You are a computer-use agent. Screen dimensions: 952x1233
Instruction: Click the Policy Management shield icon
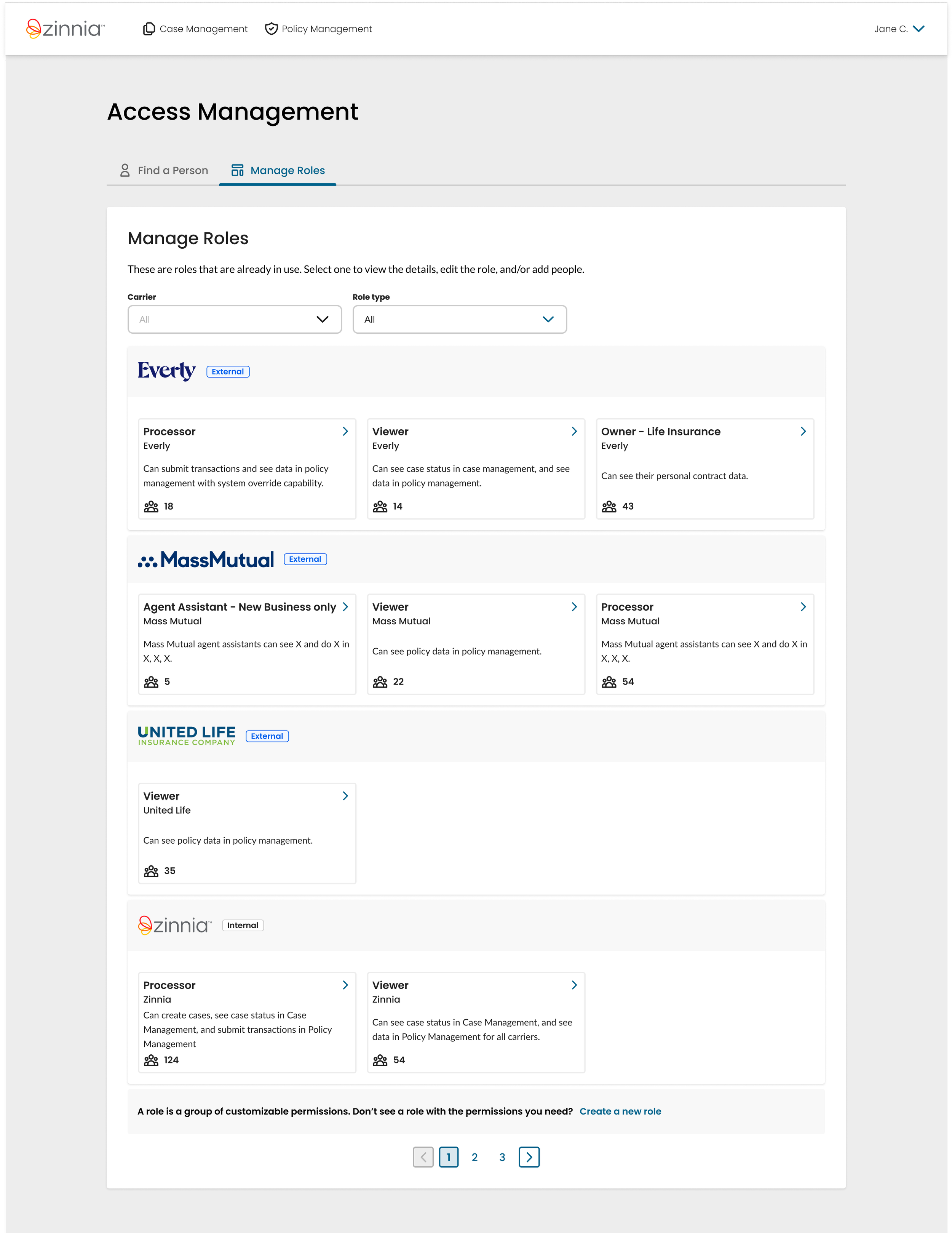tap(272, 29)
